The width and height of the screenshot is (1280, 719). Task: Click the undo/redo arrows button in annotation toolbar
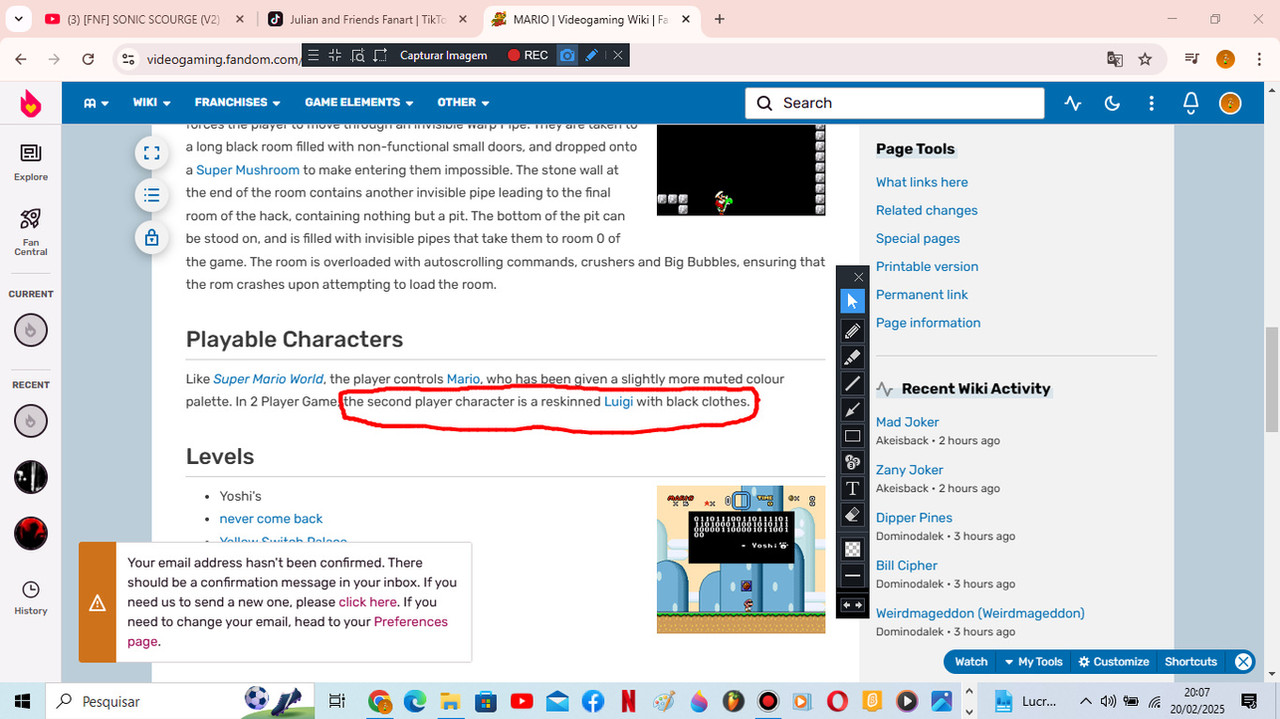[852, 605]
